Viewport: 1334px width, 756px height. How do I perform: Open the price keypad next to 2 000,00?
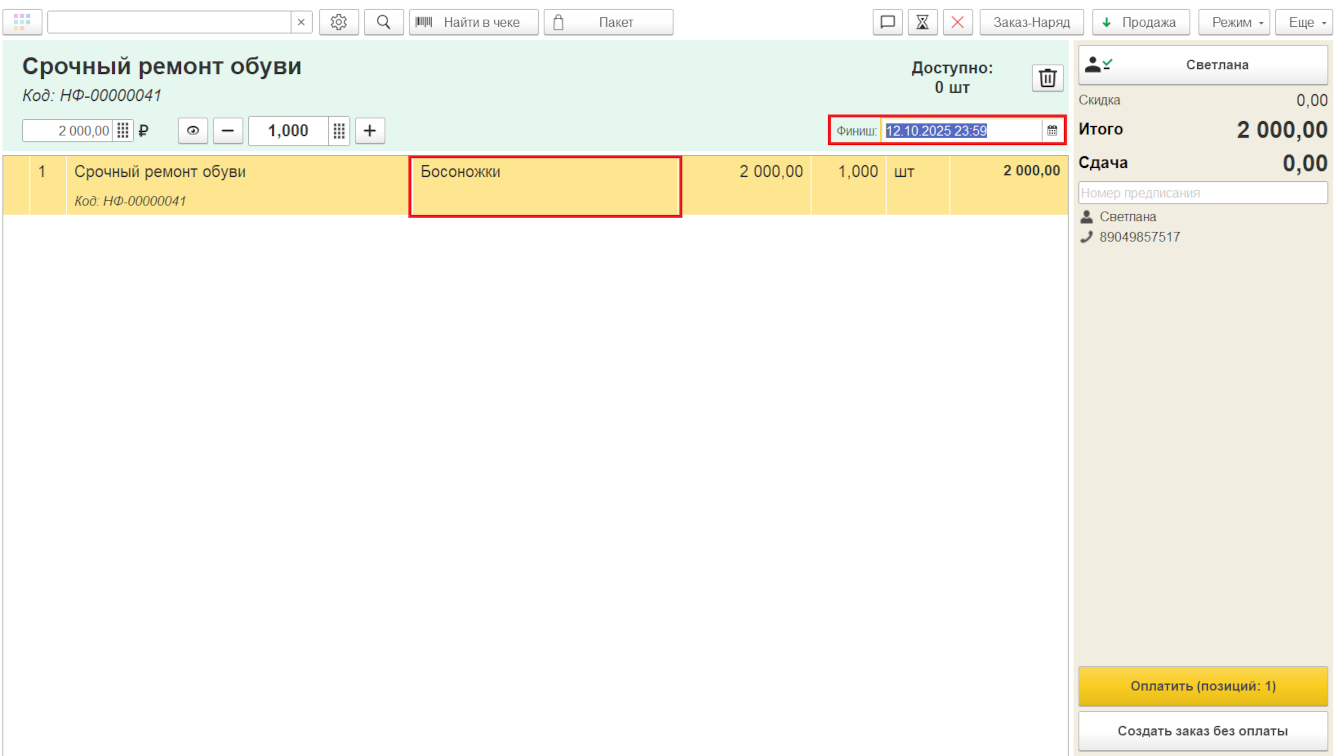[123, 130]
